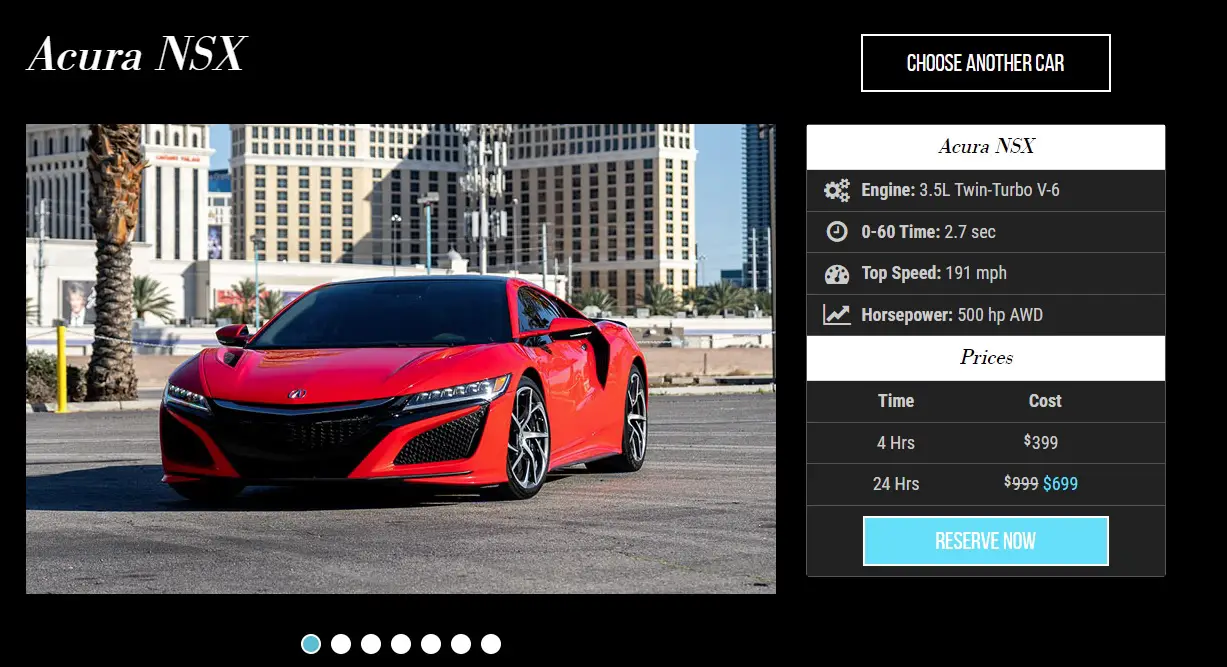This screenshot has height=667, width=1227.
Task: Select the first carousel dot
Action: pos(311,644)
